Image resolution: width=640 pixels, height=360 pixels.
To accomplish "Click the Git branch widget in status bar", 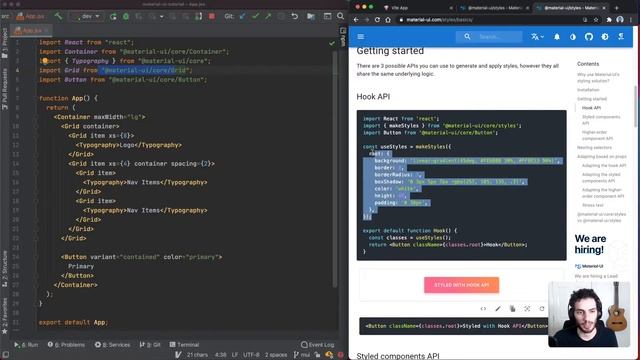I will pyautogui.click(x=302, y=355).
